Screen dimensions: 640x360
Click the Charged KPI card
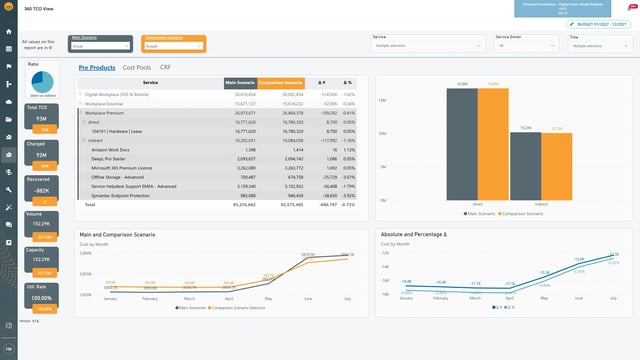(x=41, y=155)
